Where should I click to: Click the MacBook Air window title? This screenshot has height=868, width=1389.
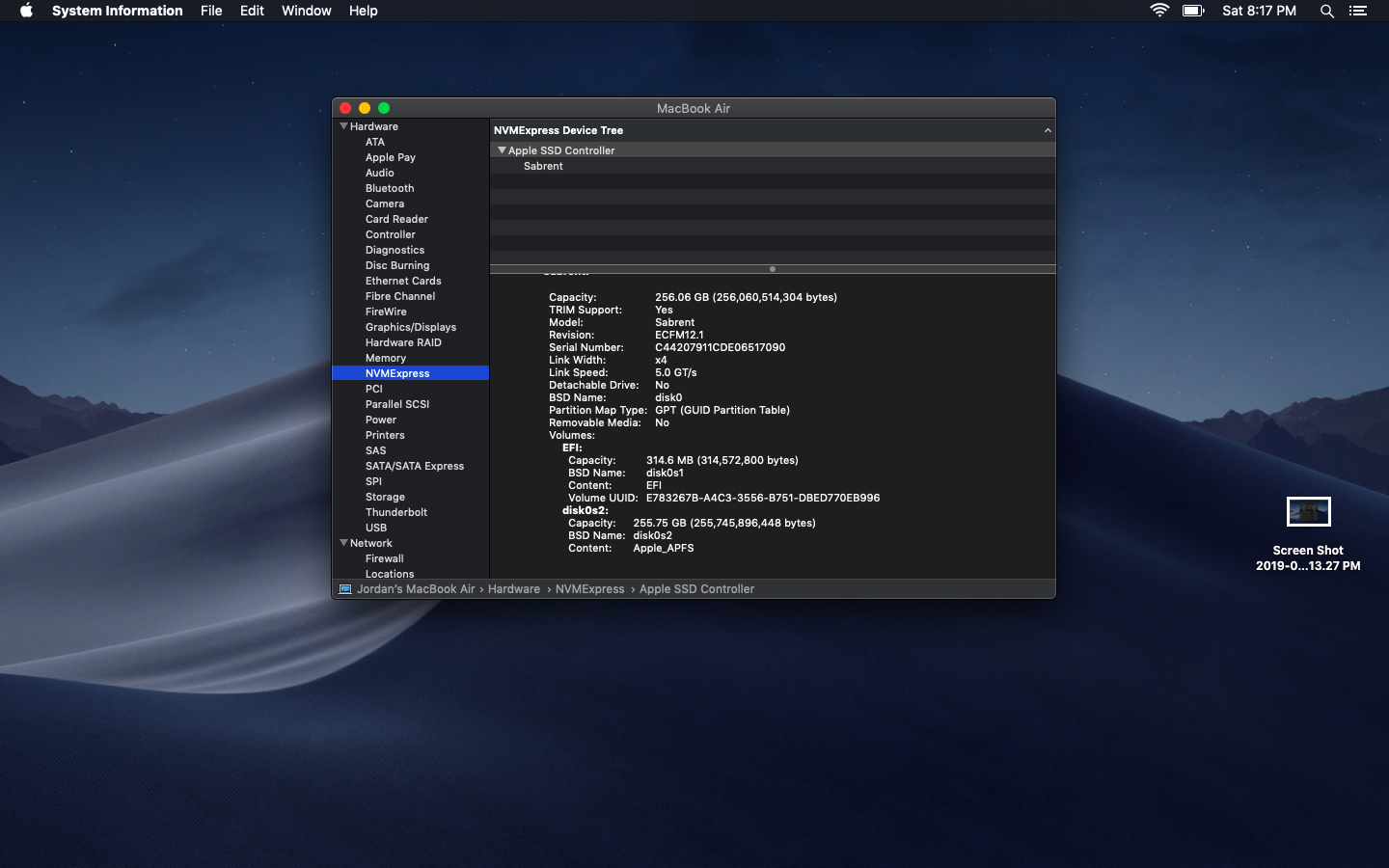[x=694, y=108]
